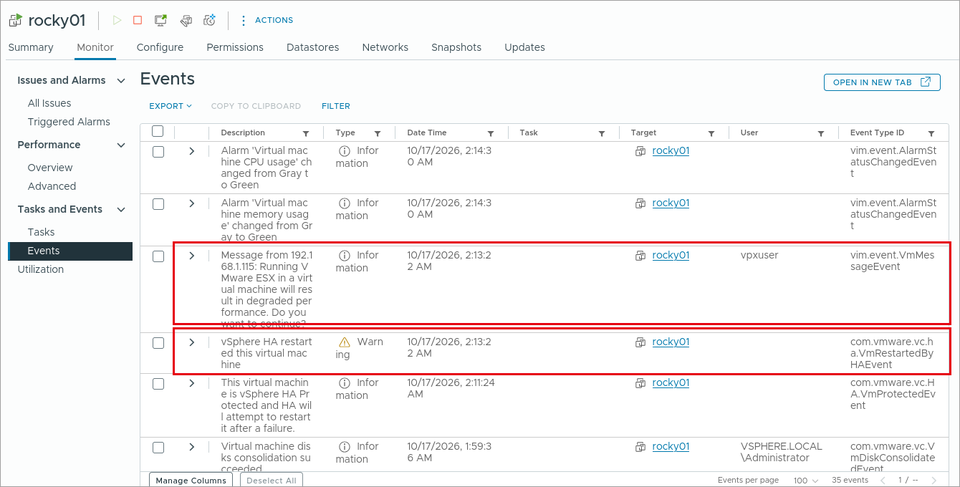Go to next events page arrow

point(934,480)
